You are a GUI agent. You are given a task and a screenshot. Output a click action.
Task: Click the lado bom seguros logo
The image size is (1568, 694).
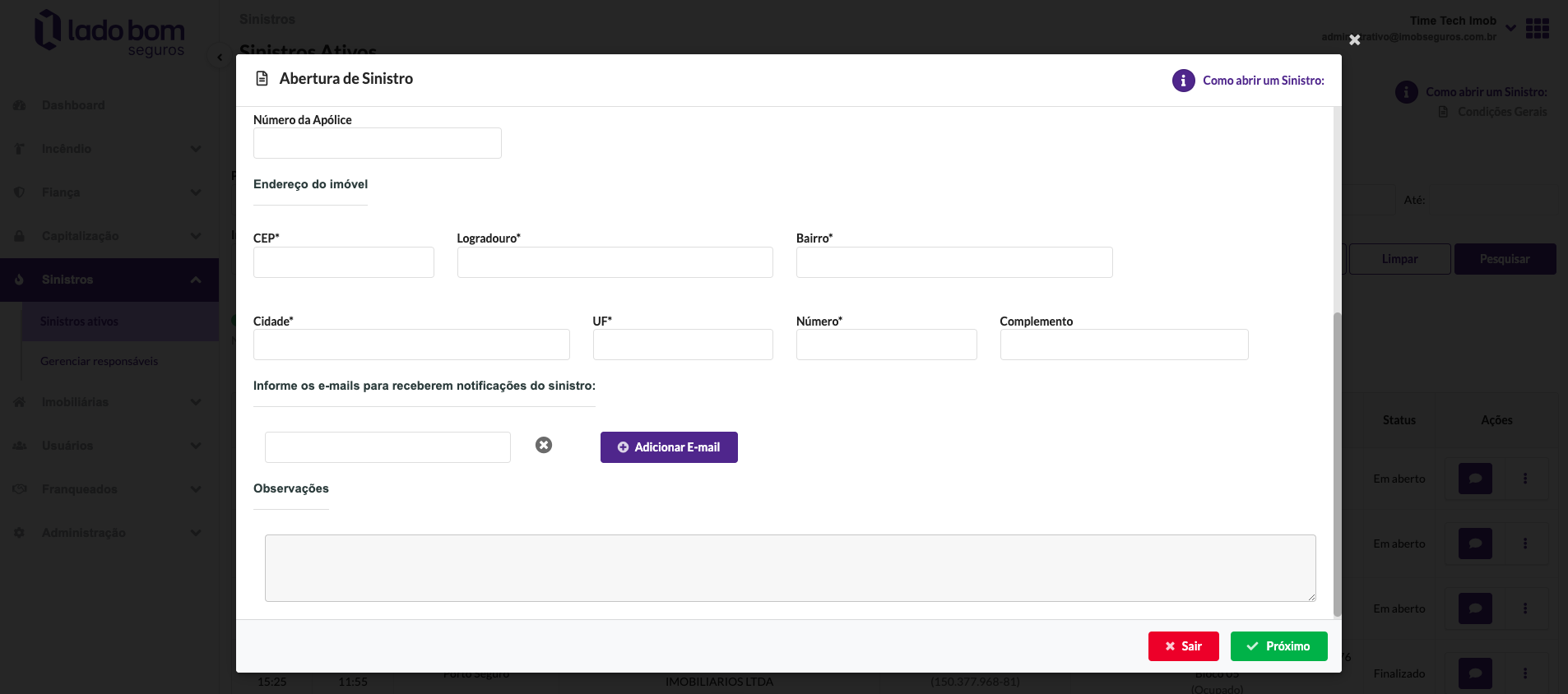tap(109, 34)
